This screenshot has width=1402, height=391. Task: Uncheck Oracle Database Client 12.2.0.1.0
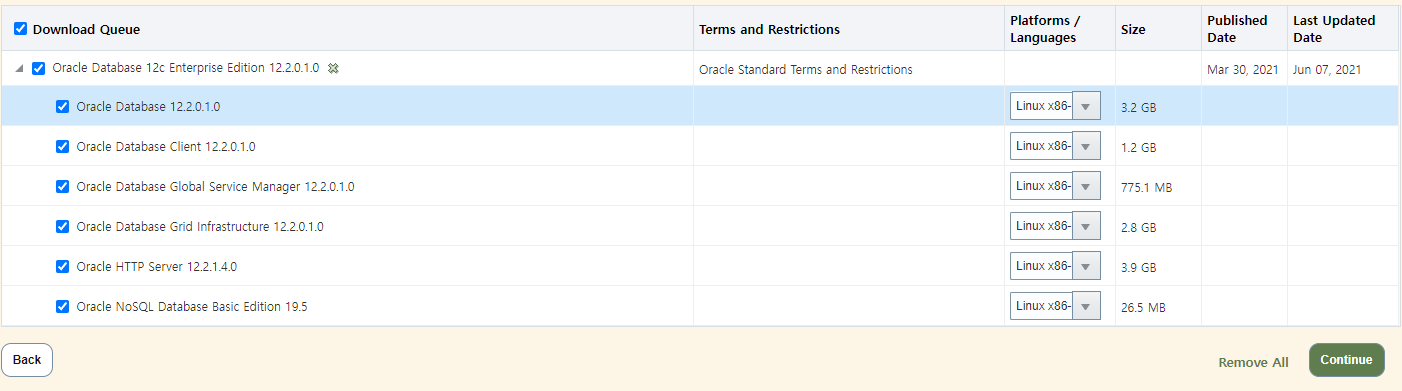point(63,146)
